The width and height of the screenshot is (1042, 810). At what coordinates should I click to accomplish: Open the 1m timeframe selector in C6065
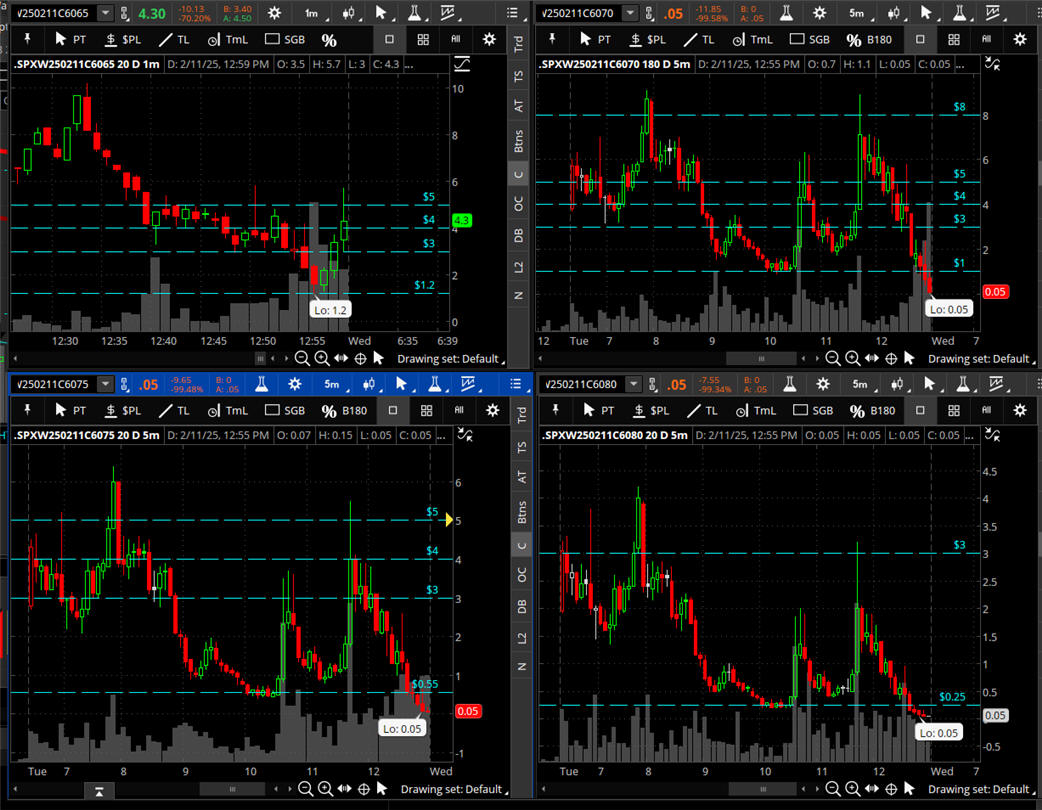[x=311, y=13]
